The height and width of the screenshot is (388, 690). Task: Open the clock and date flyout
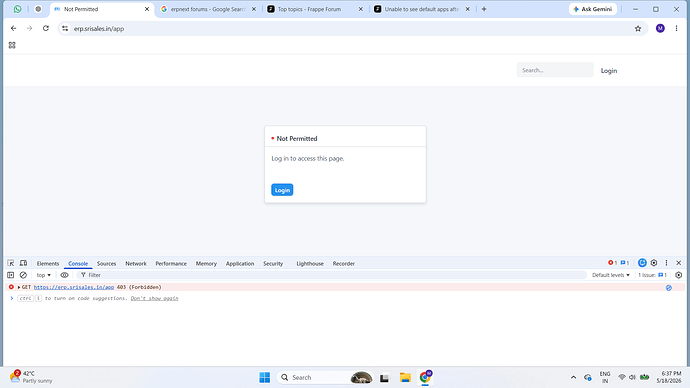point(669,377)
